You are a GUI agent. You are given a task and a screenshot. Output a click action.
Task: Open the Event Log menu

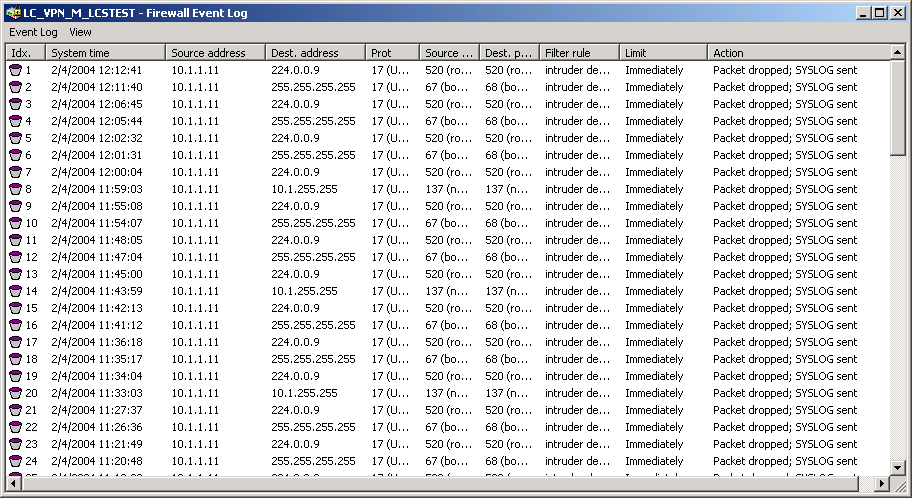(x=33, y=33)
